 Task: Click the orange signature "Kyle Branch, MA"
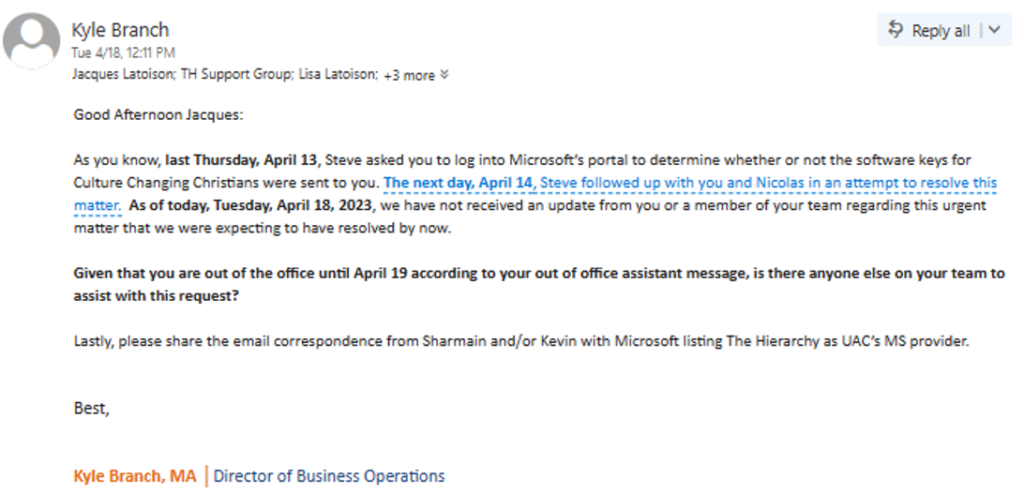pos(135,476)
